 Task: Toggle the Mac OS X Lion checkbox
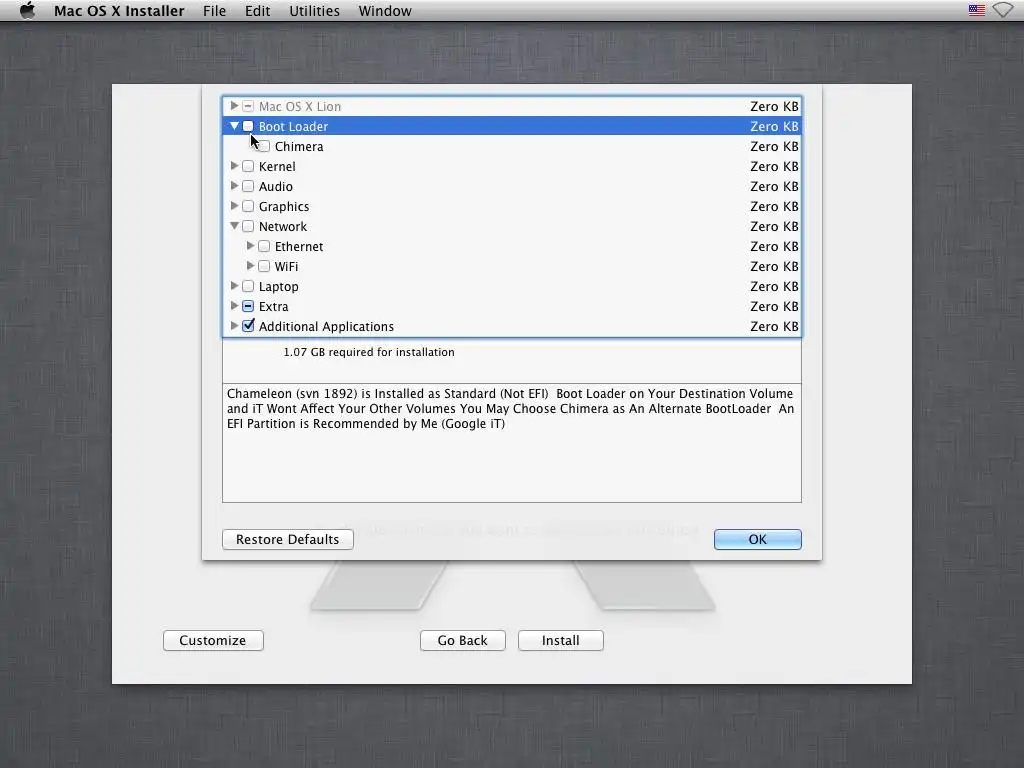coord(248,106)
